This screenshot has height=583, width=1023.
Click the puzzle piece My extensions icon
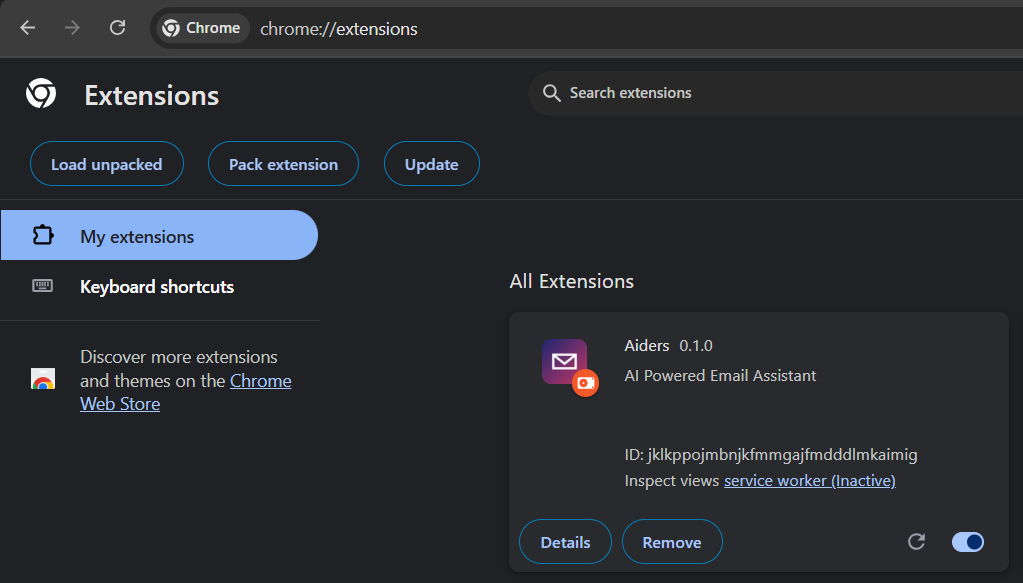coord(43,235)
